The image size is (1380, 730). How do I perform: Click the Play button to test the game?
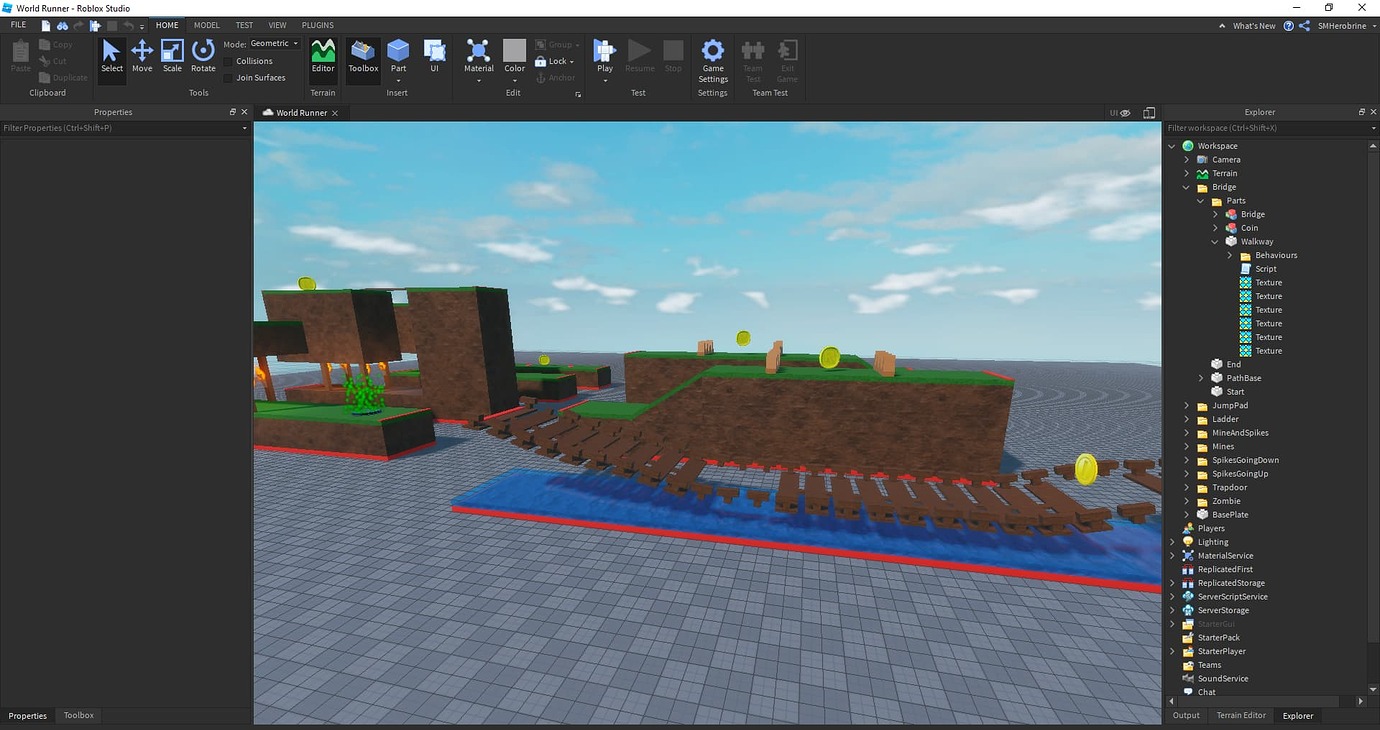click(604, 55)
